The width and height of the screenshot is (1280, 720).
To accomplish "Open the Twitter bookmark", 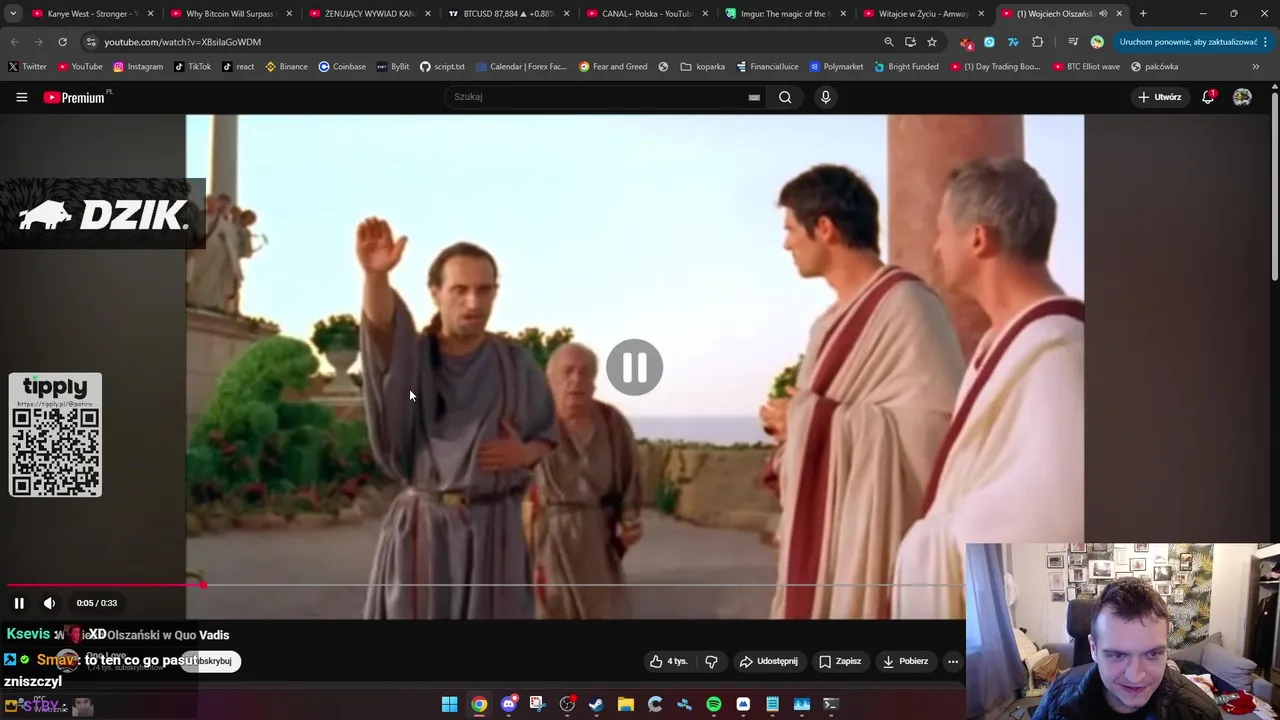I will pos(27,67).
